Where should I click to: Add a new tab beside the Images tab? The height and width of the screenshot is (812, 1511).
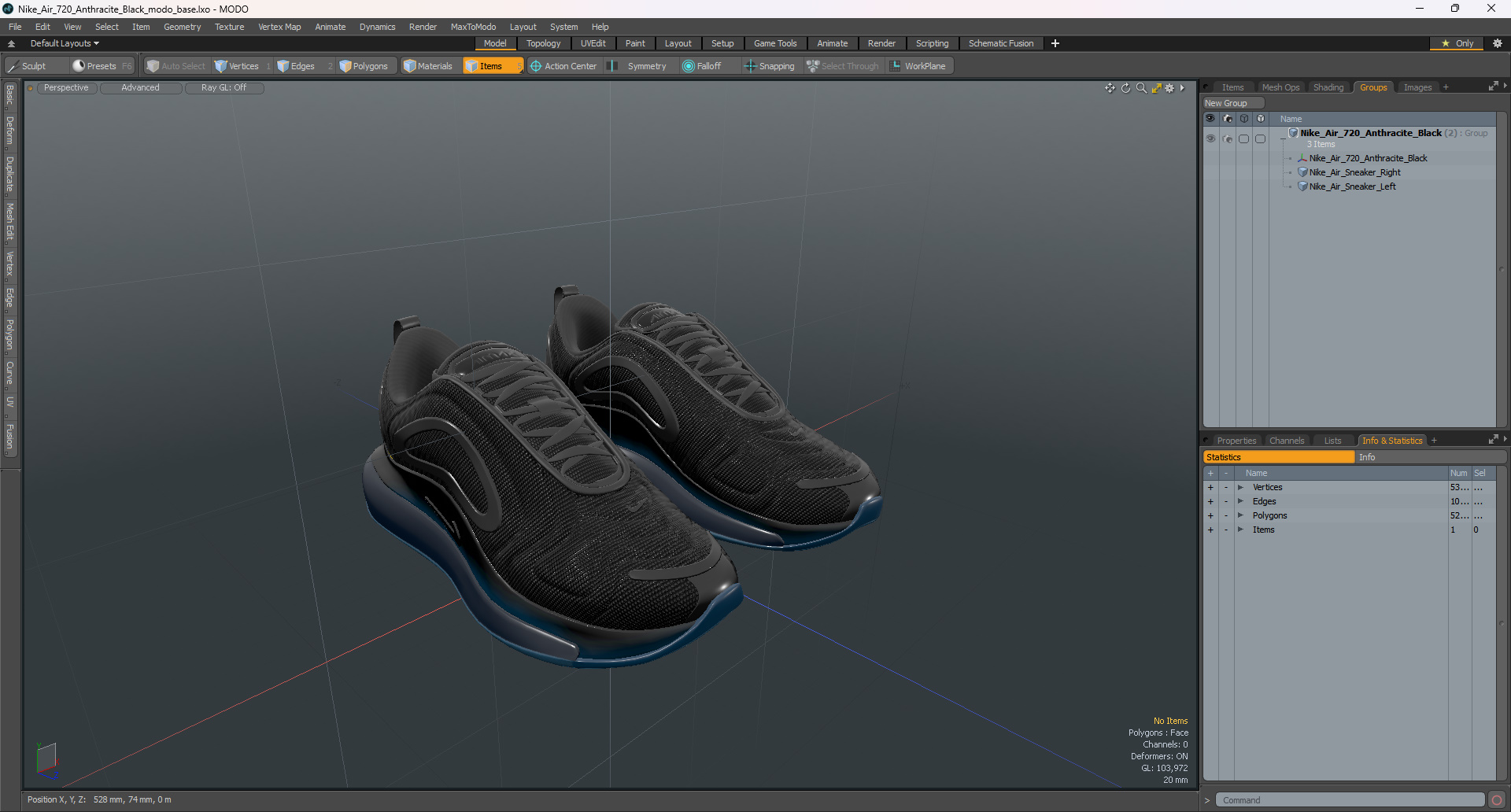tap(1446, 87)
